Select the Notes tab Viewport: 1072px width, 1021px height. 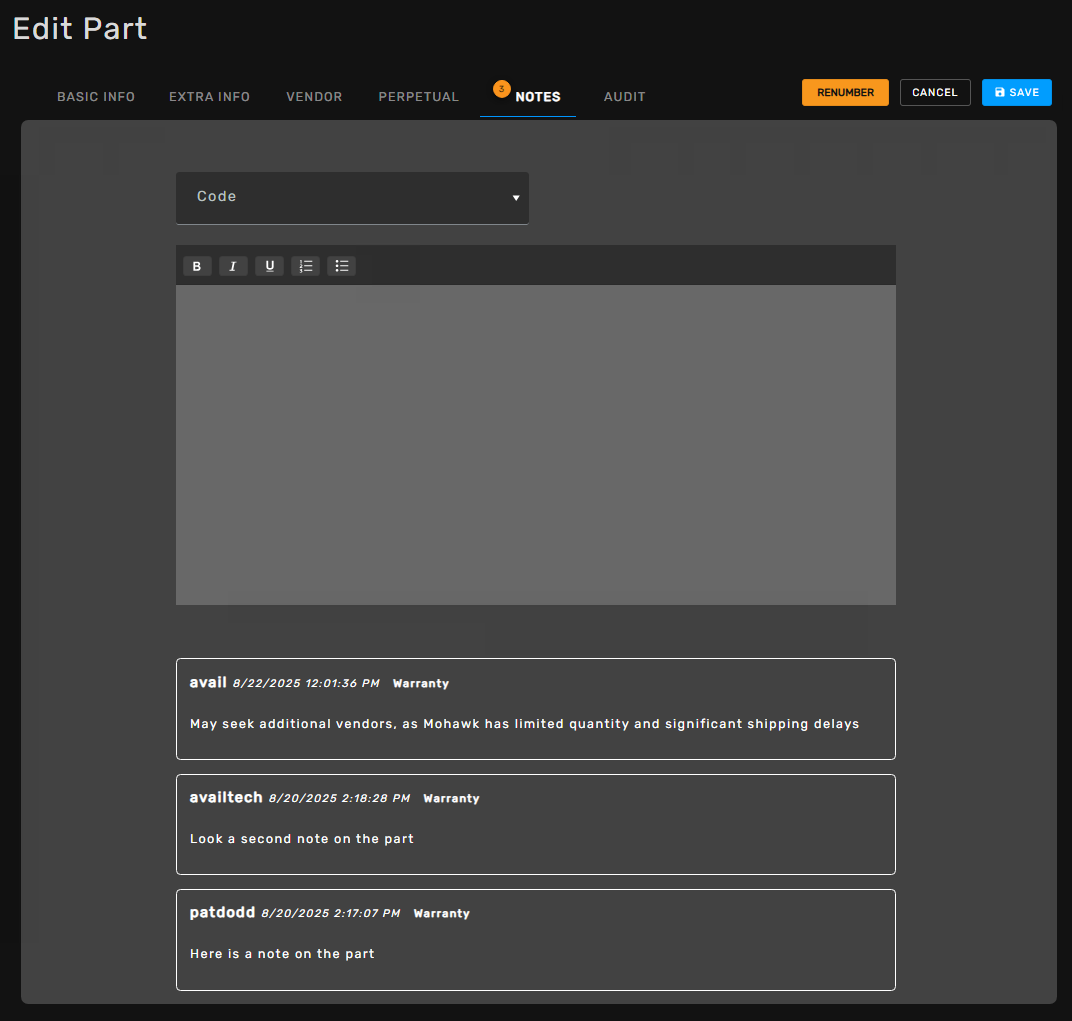pyautogui.click(x=537, y=97)
